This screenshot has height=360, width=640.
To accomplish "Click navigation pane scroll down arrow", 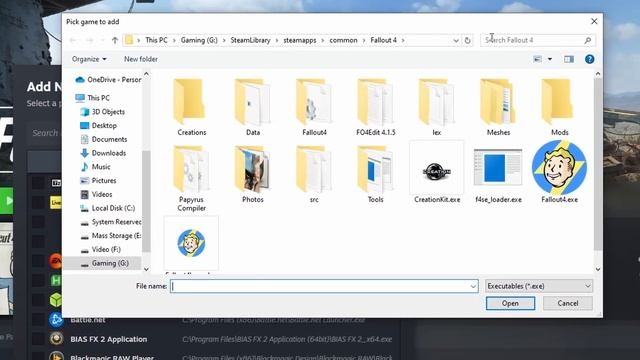I will pos(146,269).
